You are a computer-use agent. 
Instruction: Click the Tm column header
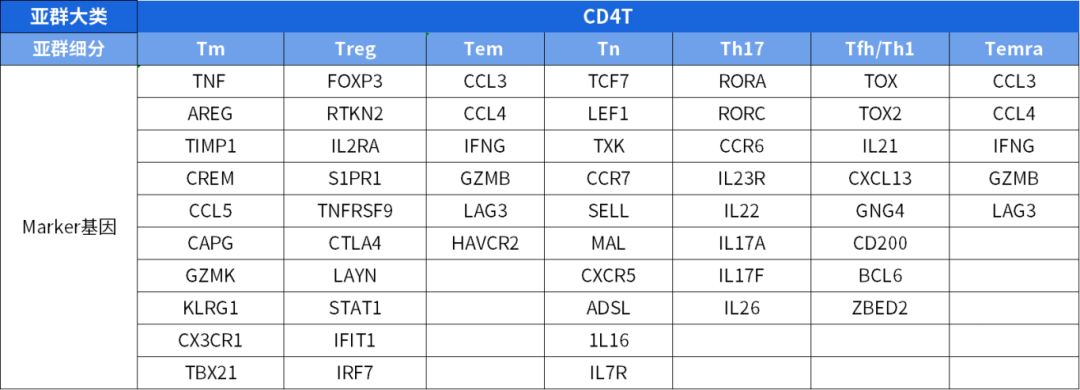point(211,49)
